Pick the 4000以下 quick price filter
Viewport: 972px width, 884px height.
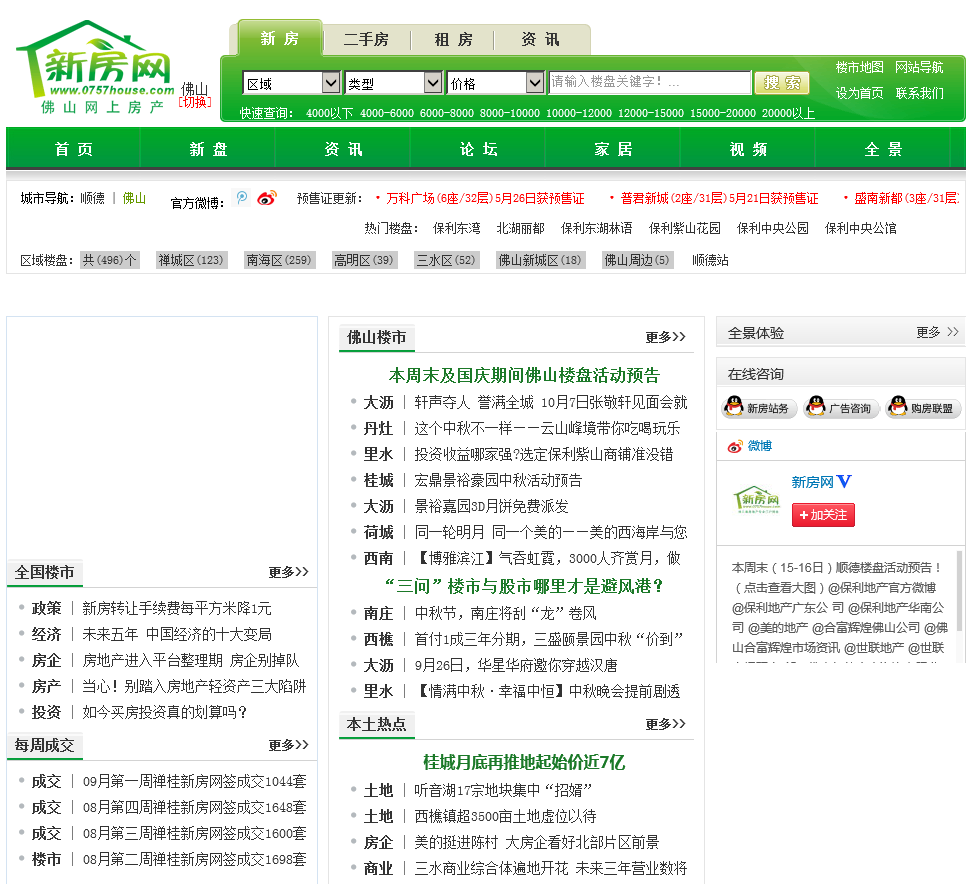click(x=330, y=113)
